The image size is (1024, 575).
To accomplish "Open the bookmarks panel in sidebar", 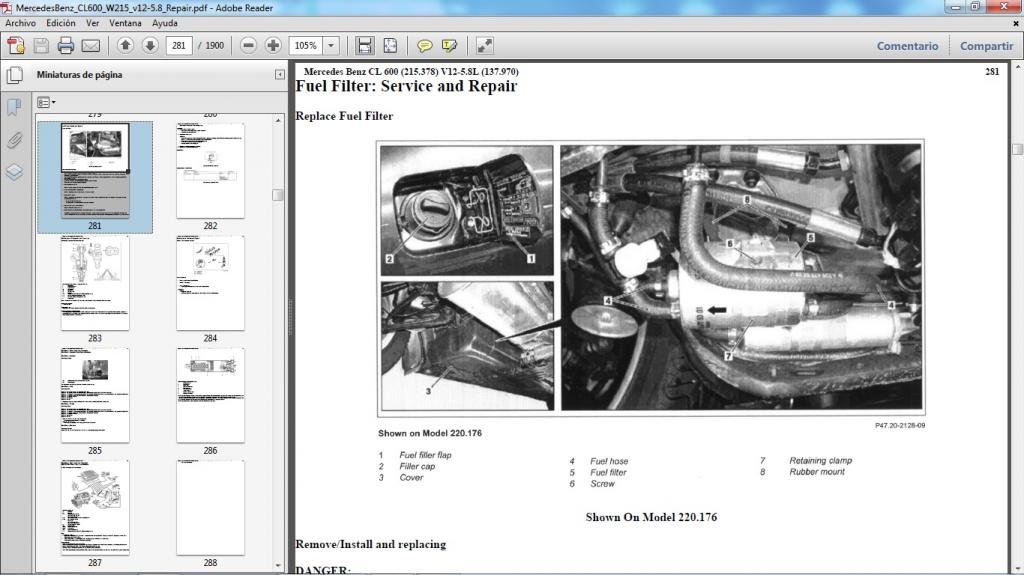I will tap(14, 107).
